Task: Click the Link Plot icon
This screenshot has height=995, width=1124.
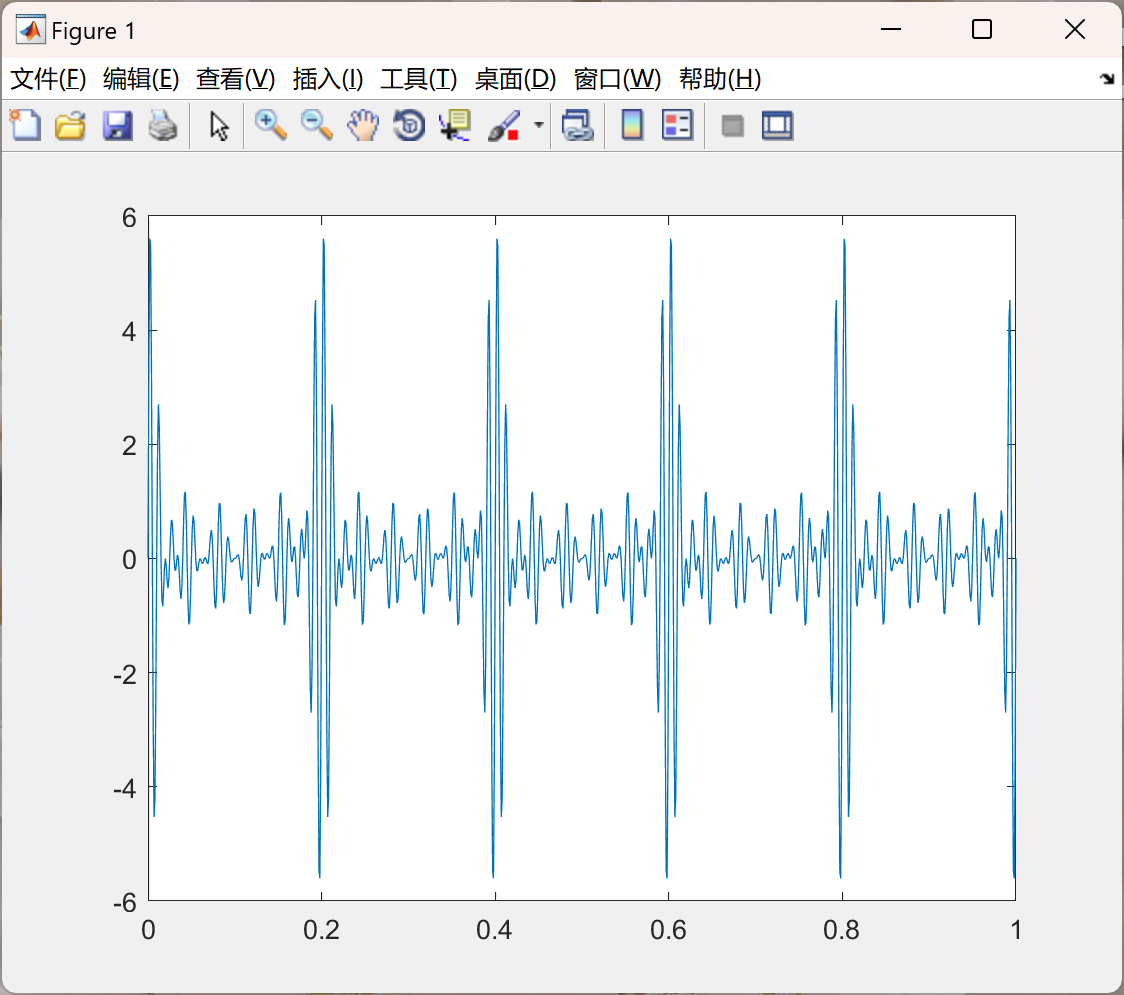Action: (578, 125)
